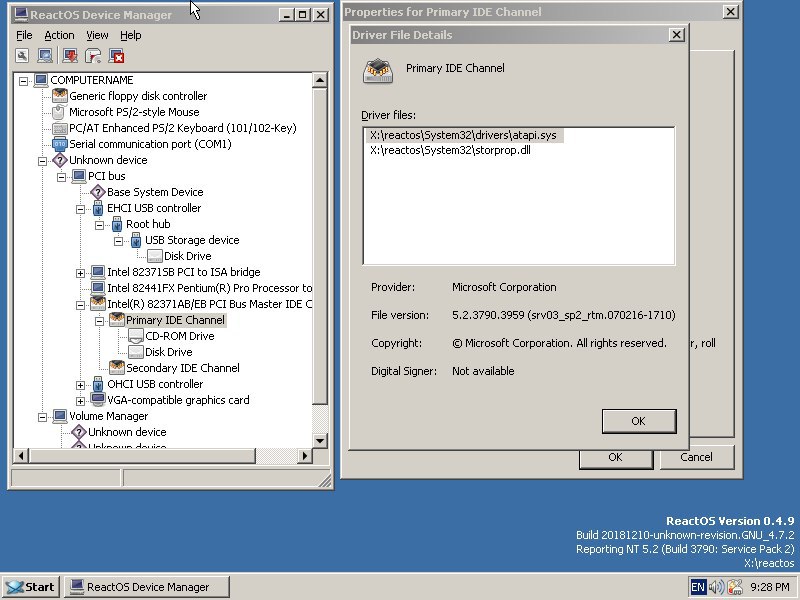Click the Properties toolbar icon in Device Manager
The image size is (800, 600).
[22, 56]
